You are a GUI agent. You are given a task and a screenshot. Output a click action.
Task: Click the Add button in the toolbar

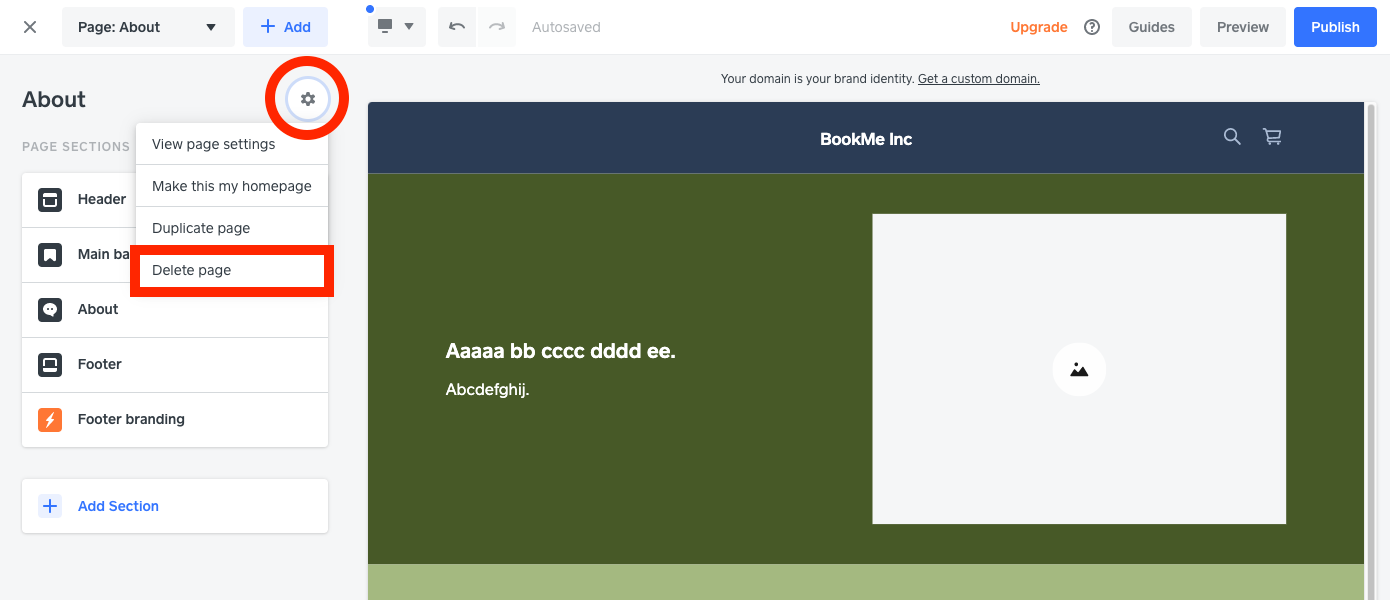pos(285,27)
